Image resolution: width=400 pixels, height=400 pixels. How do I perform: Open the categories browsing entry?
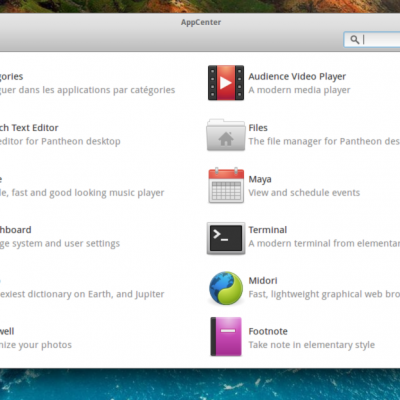pos(11,76)
